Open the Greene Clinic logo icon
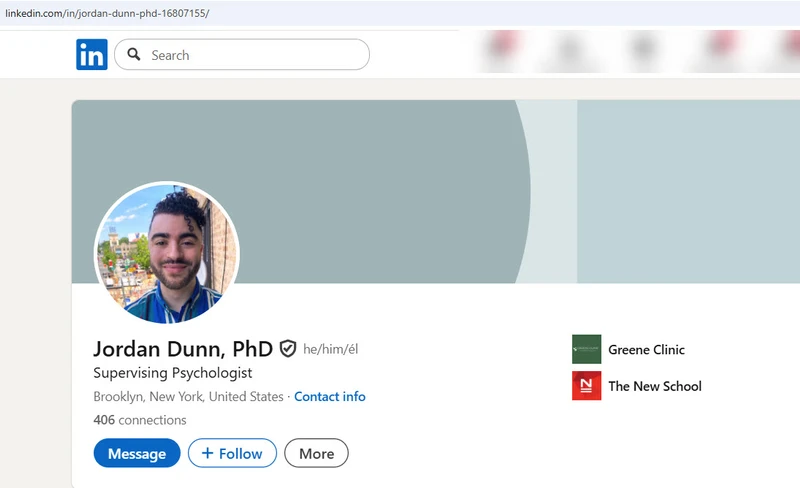This screenshot has width=800, height=488. click(586, 350)
